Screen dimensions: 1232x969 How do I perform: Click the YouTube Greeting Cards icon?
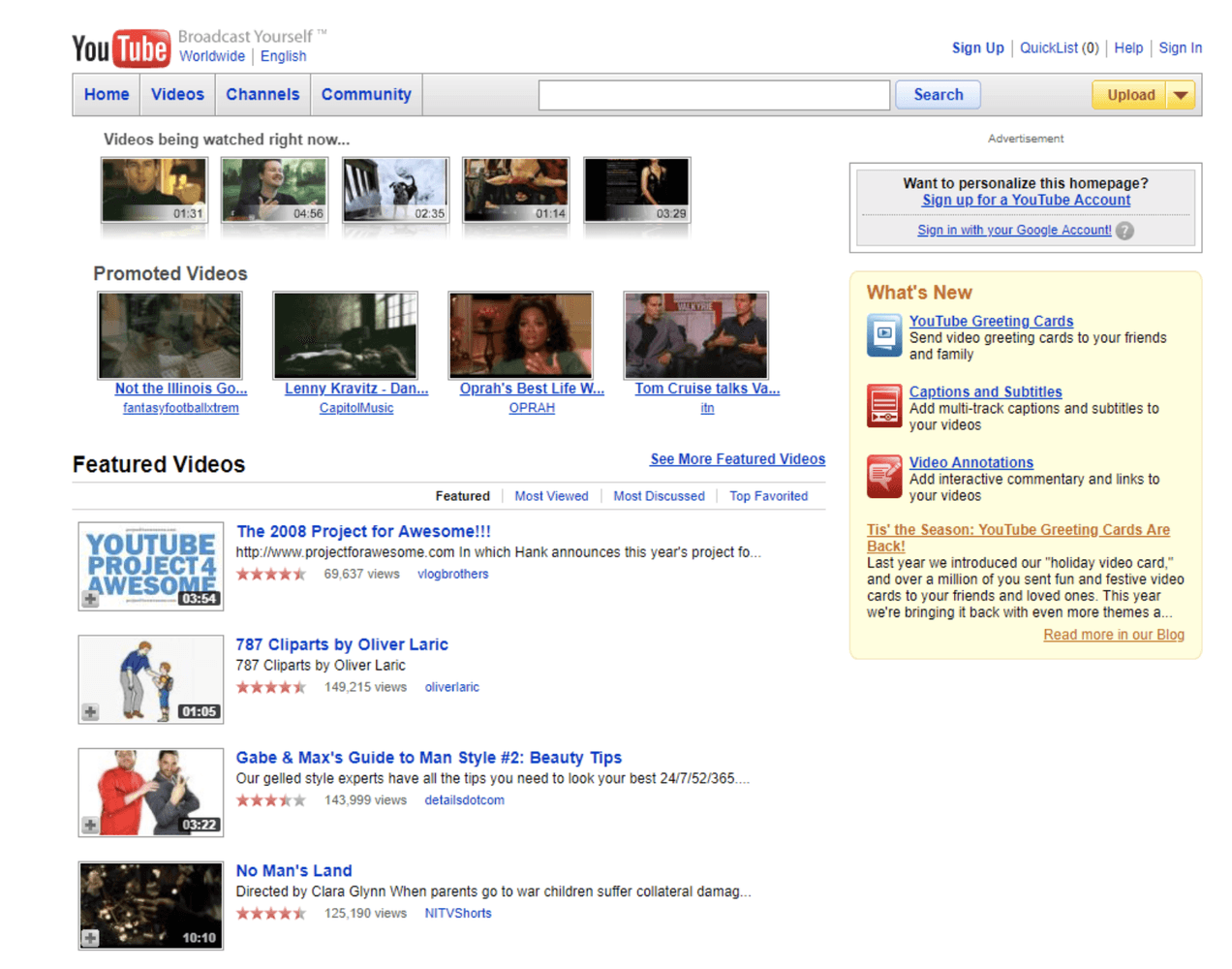coord(884,335)
